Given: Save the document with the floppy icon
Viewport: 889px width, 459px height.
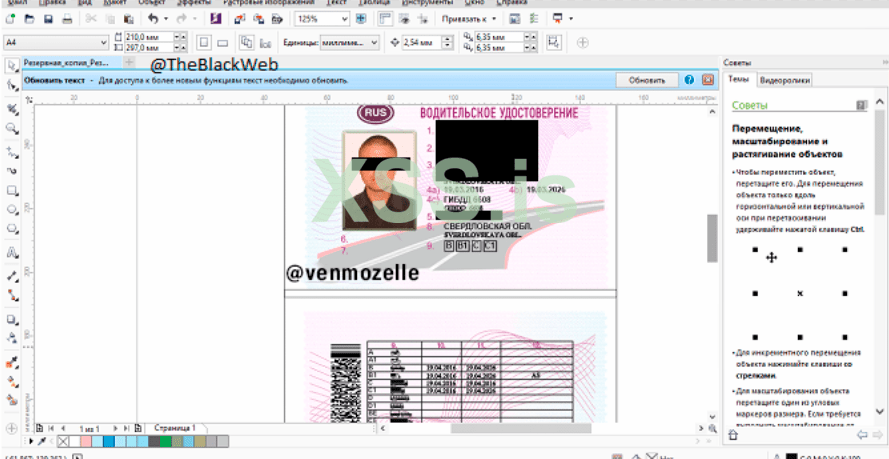Looking at the screenshot, I should [48, 19].
